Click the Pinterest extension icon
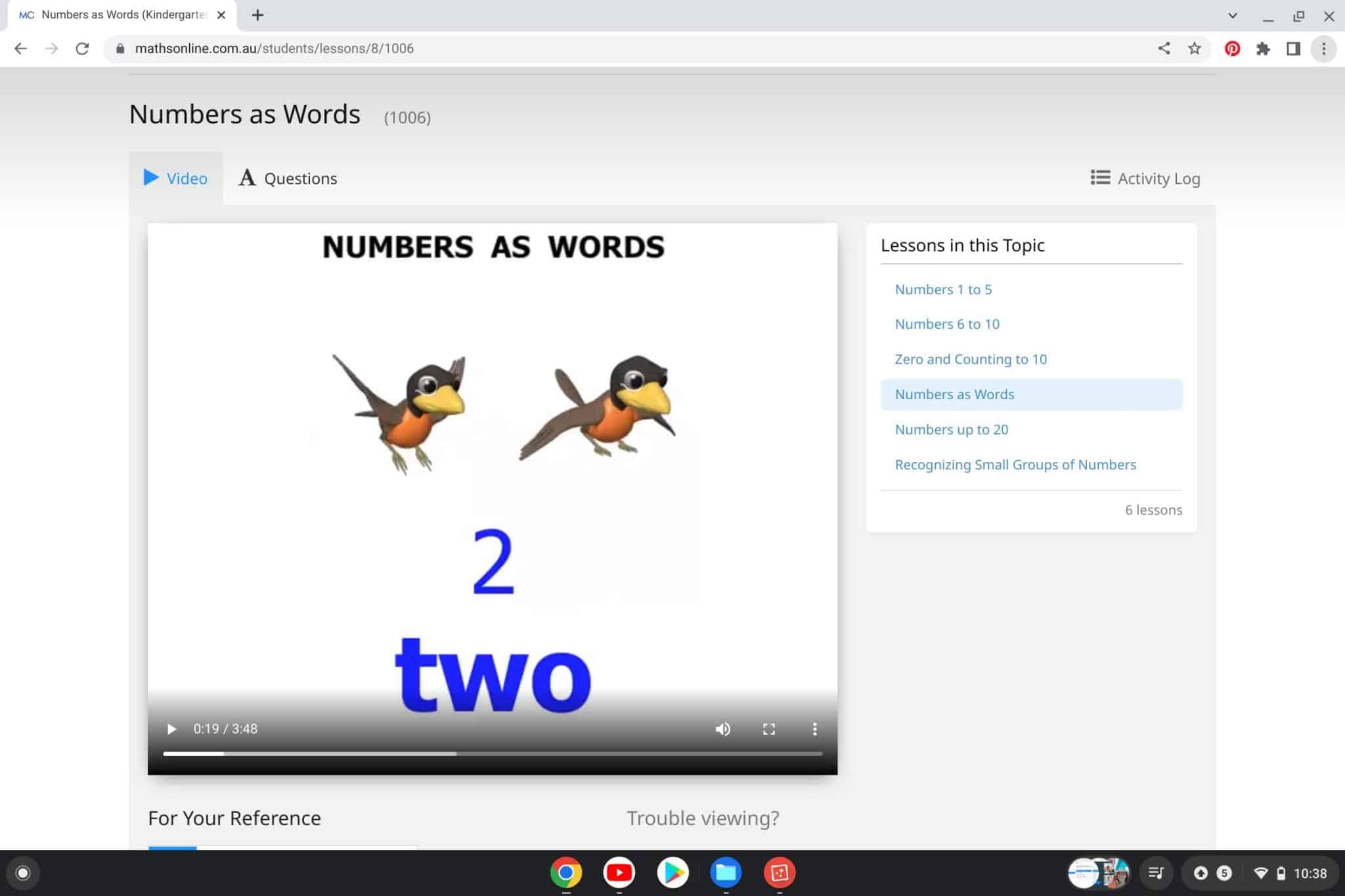 [1233, 49]
